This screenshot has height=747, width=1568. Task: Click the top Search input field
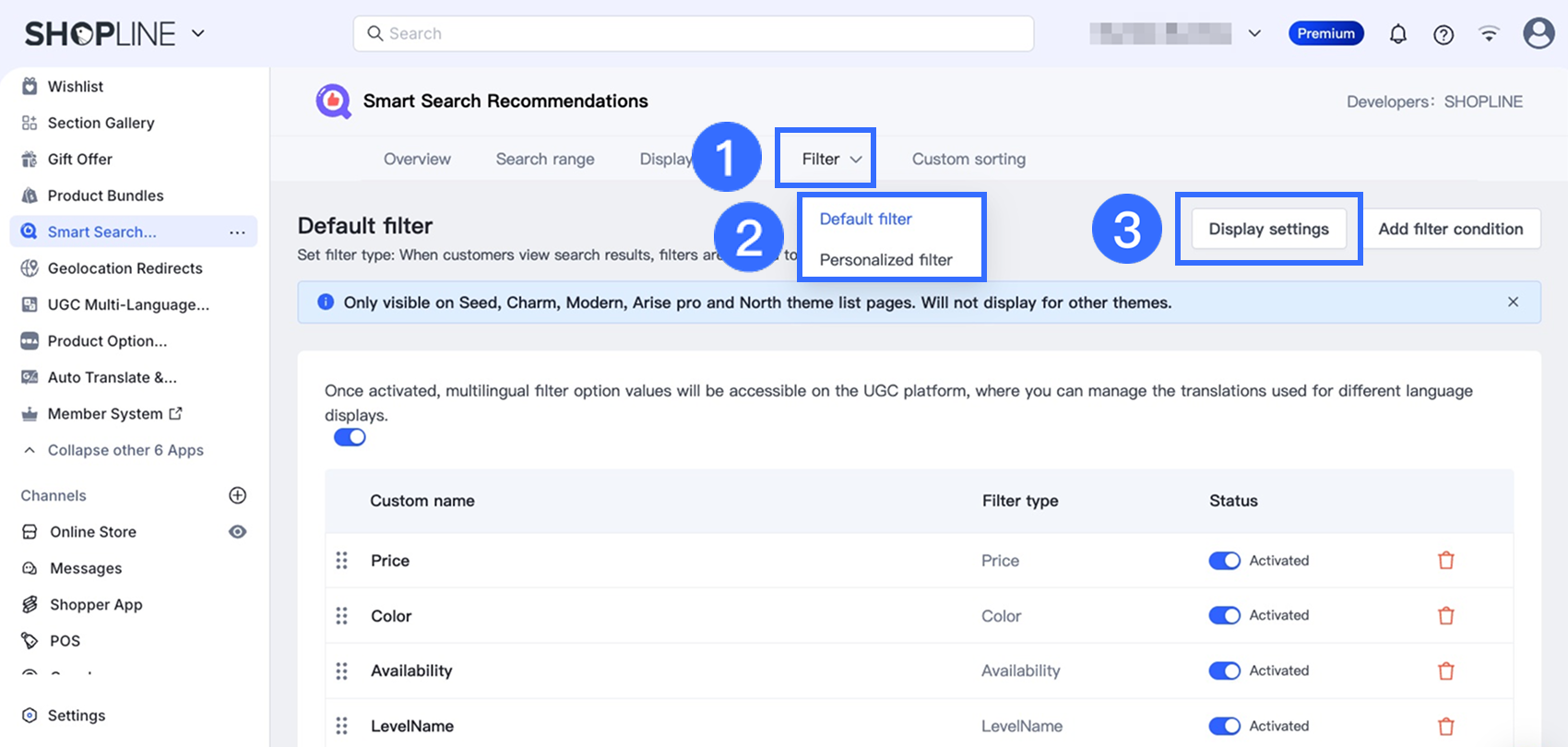(x=694, y=33)
